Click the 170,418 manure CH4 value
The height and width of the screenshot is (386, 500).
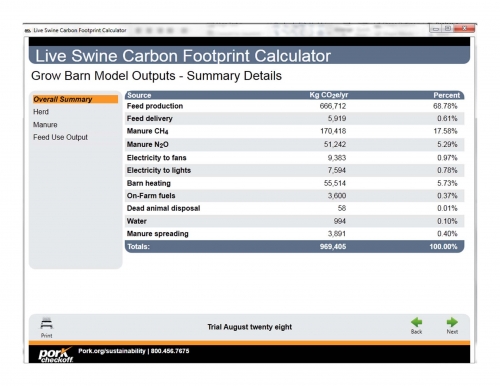pyautogui.click(x=333, y=131)
